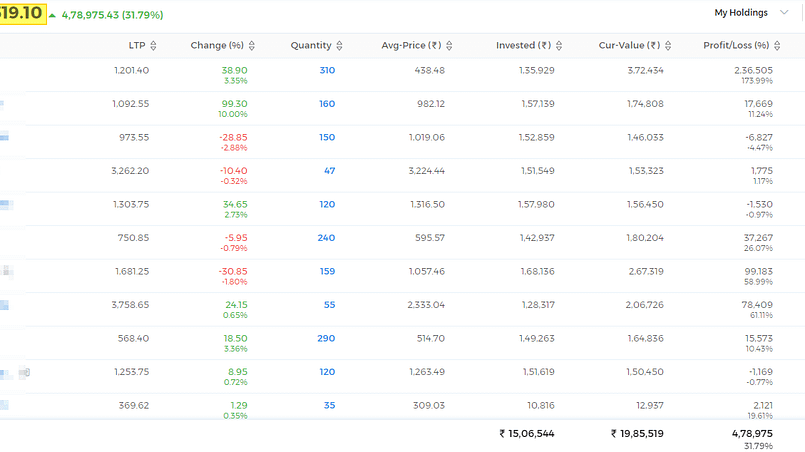This screenshot has height=452, width=805.
Task: Sort by LTP column arrows
Action: point(153,46)
